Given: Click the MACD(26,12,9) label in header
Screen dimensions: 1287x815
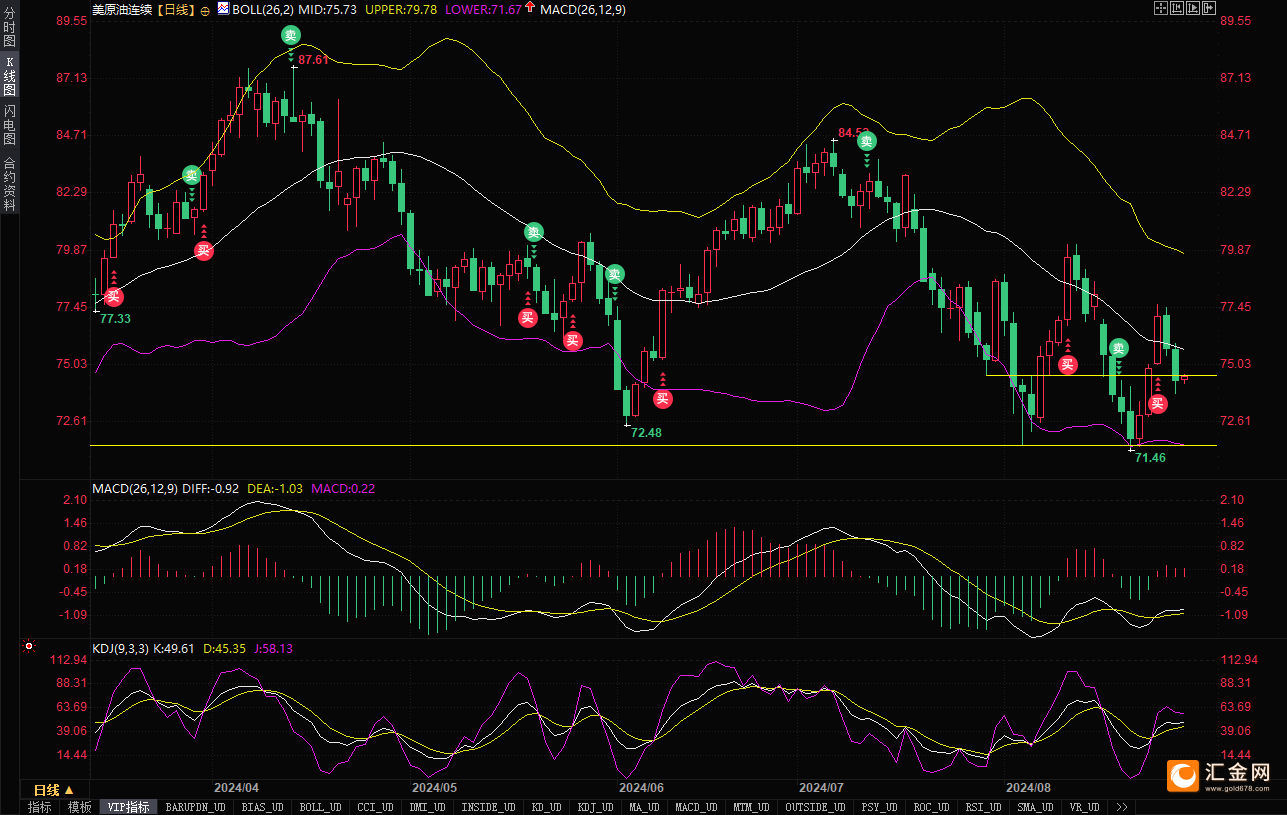Looking at the screenshot, I should click(x=583, y=9).
